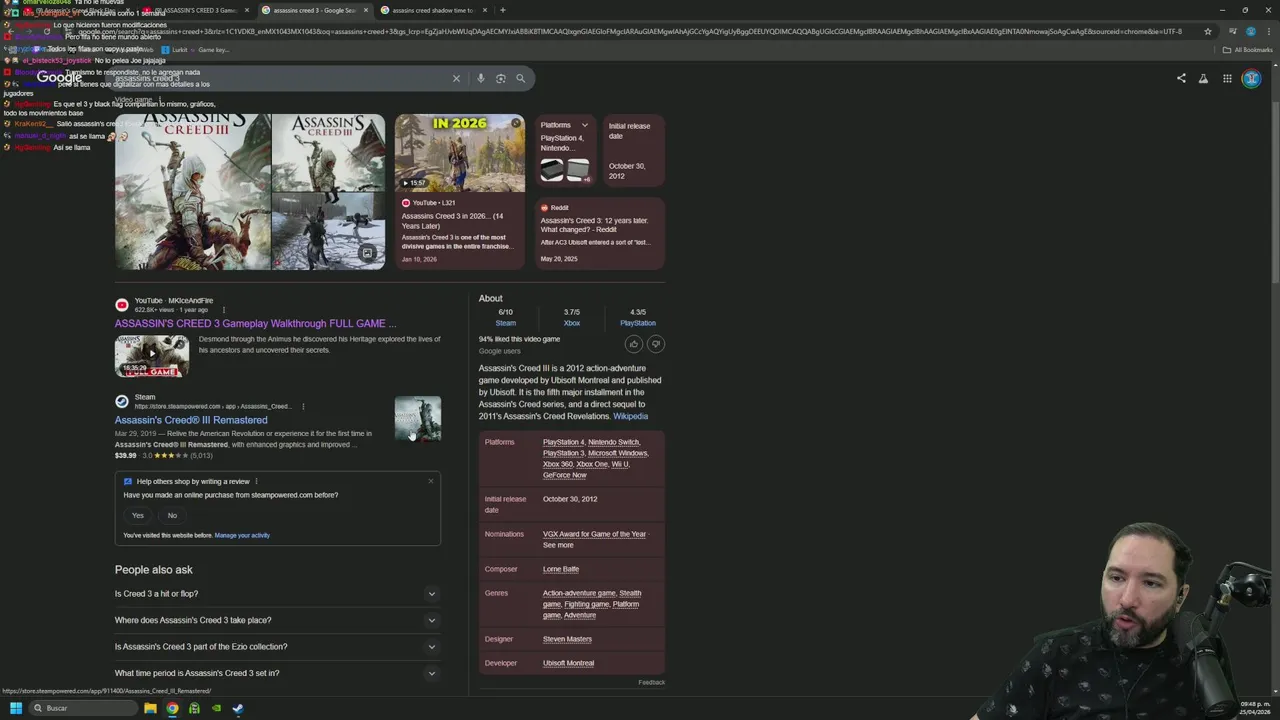This screenshot has height=720, width=1280.
Task: Open the 'GeForce Now' platform link
Action: (565, 475)
